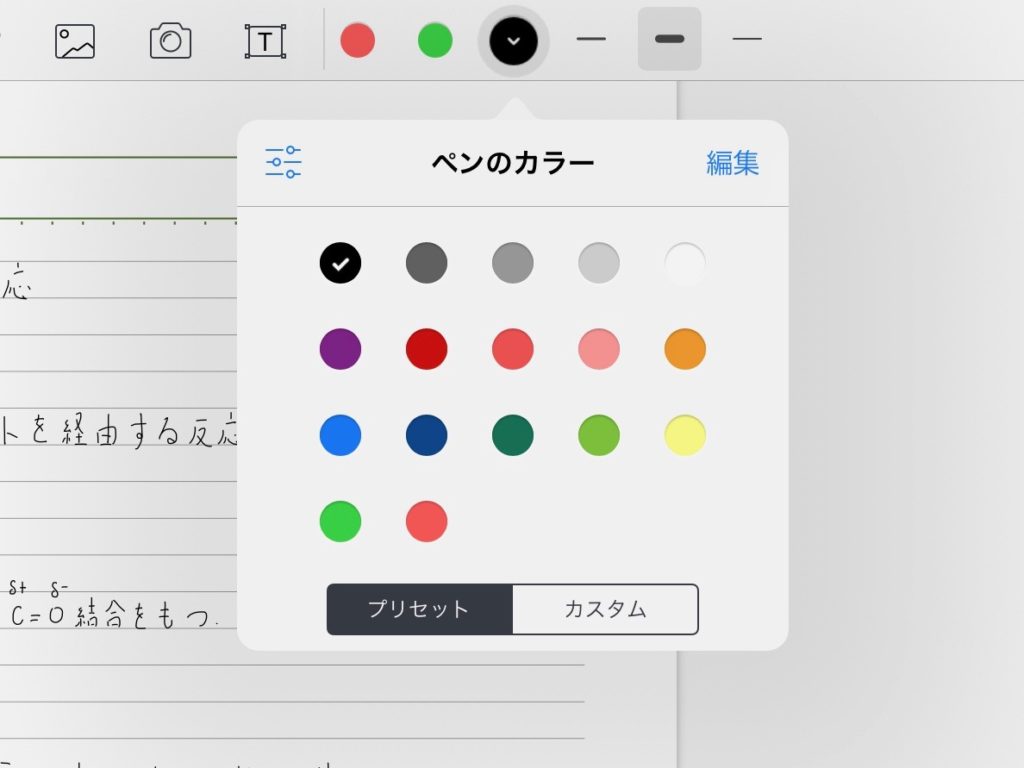This screenshot has width=1024, height=768.
Task: Select the text box tool
Action: click(x=265, y=41)
